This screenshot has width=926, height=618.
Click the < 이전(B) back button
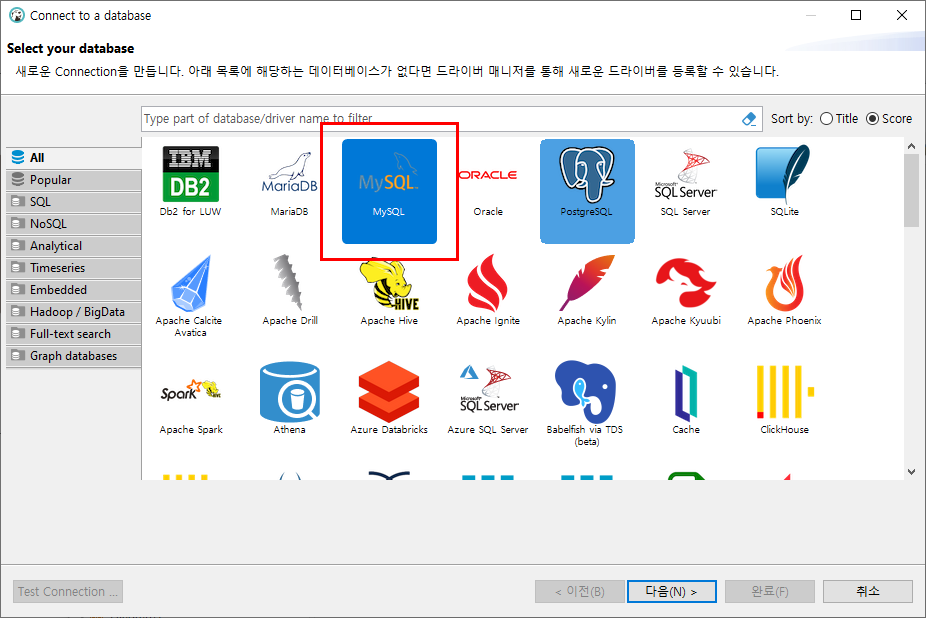tap(579, 591)
